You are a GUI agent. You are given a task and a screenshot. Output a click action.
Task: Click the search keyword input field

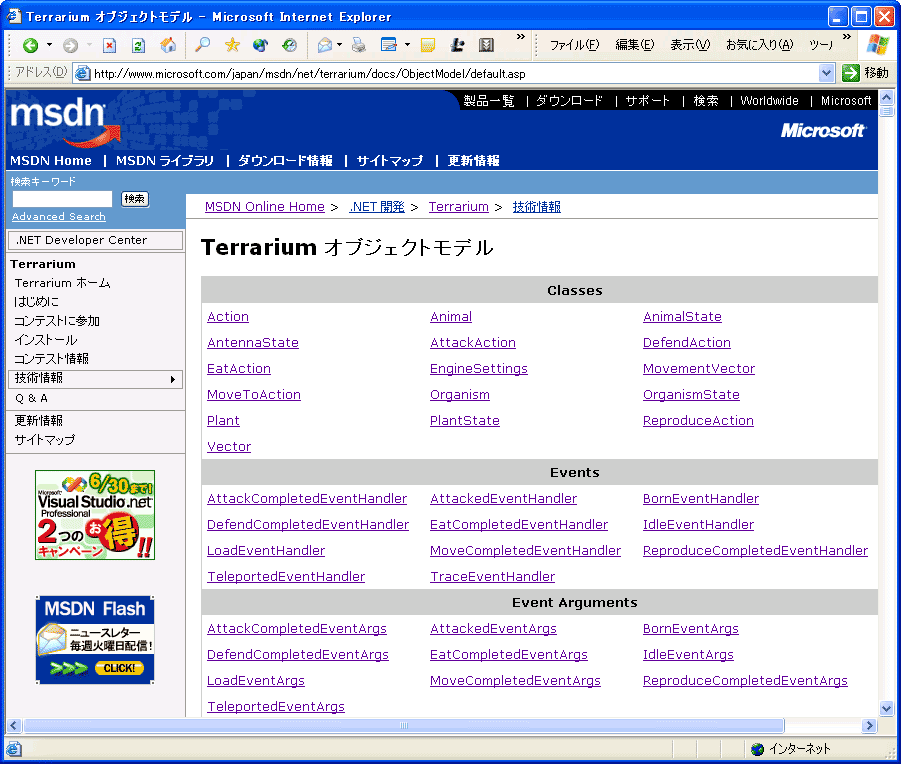62,199
